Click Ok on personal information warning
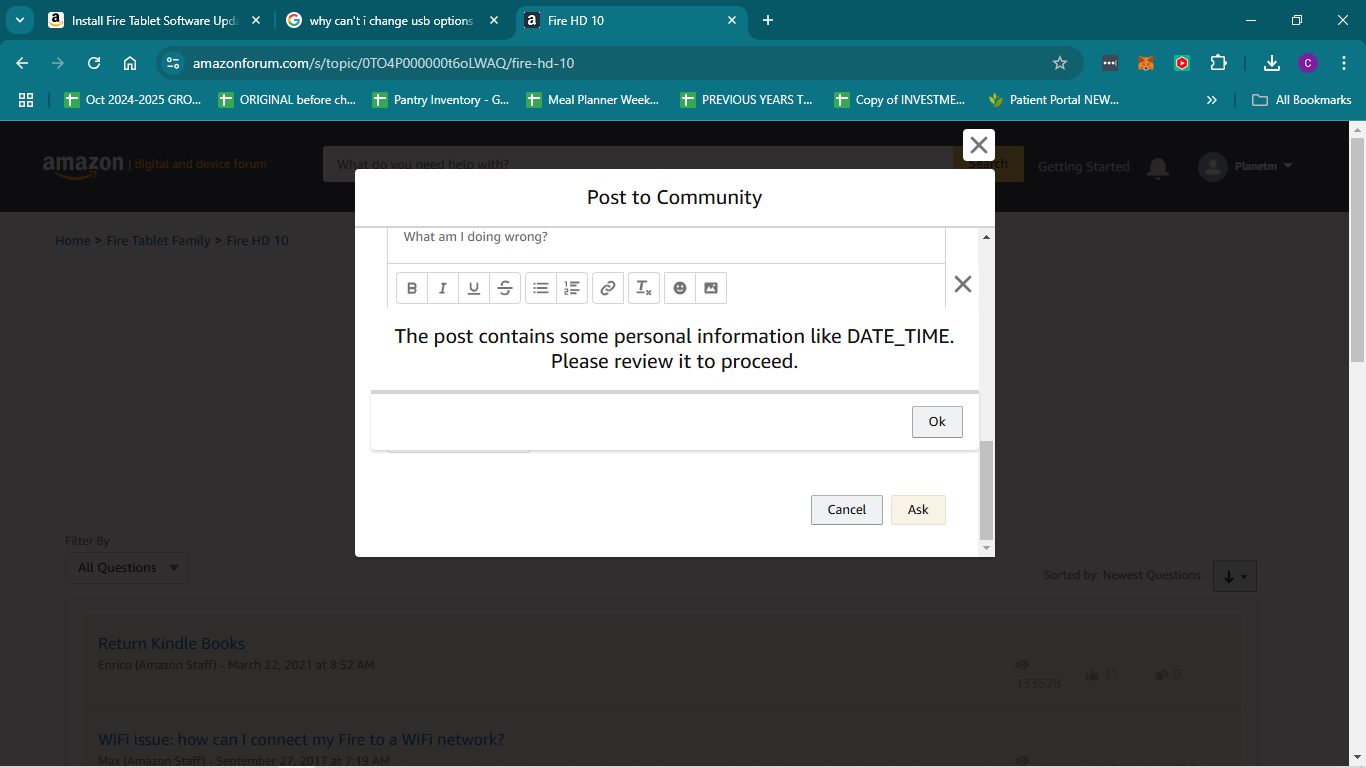Screen dimensions: 1366x768 click(x=937, y=422)
